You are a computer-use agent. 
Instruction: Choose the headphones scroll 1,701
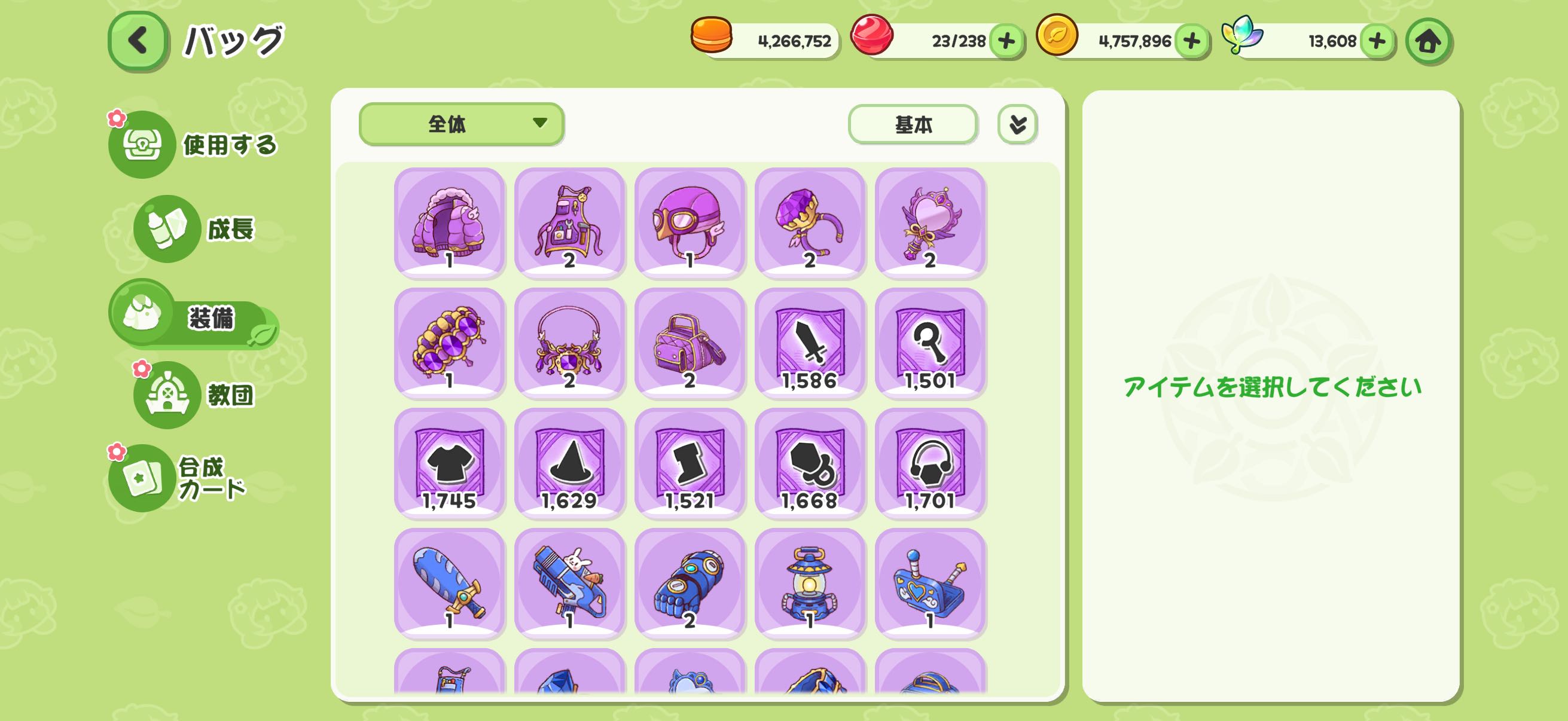(930, 463)
